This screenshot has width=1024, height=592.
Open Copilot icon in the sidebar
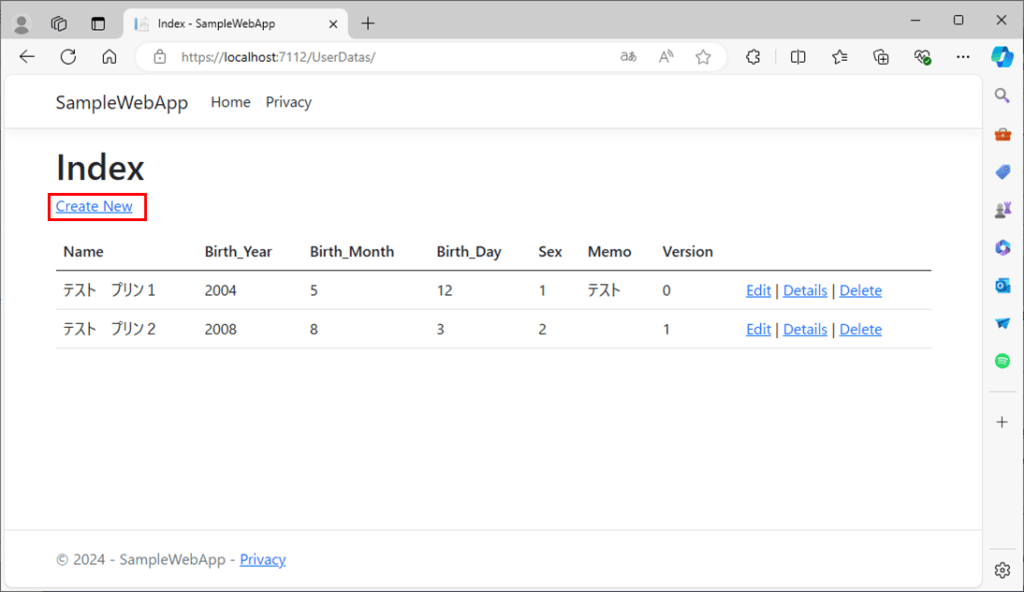coord(1002,57)
